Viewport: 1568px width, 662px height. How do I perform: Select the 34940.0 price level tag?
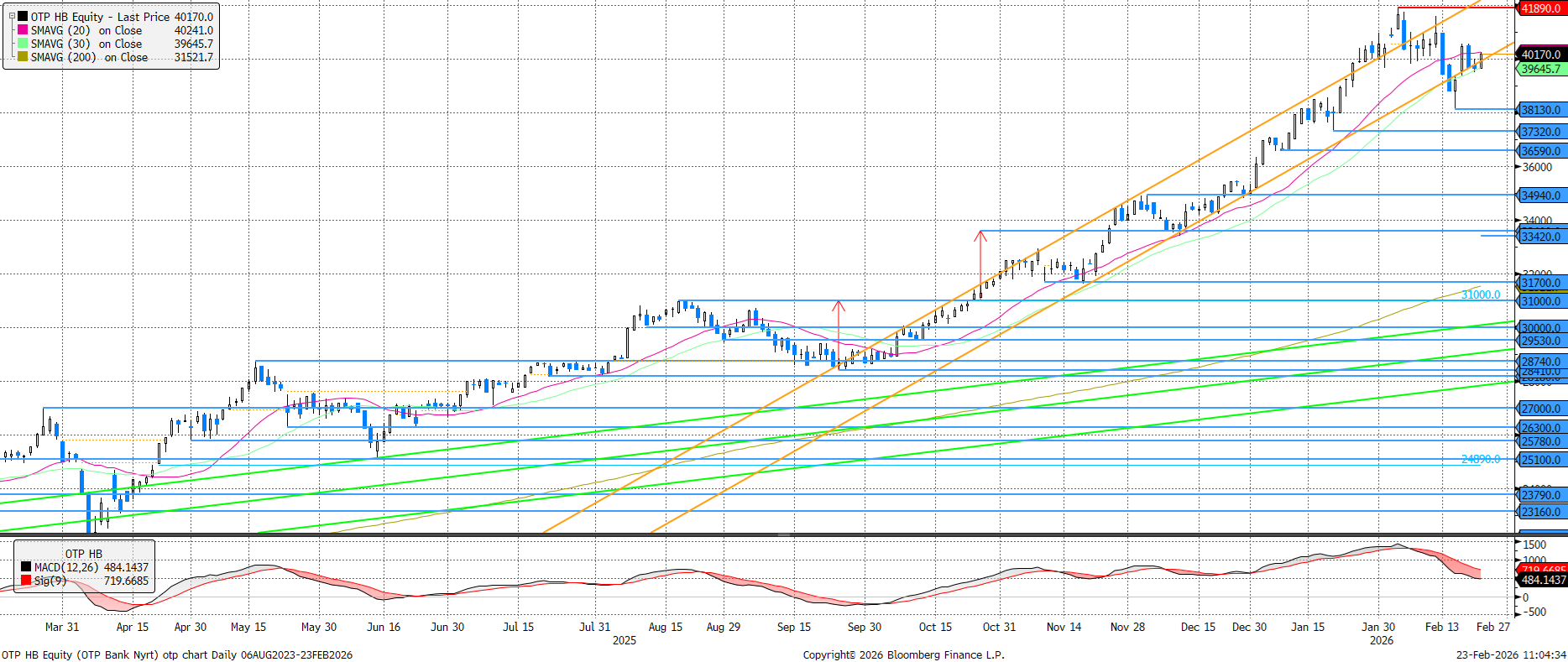1541,195
